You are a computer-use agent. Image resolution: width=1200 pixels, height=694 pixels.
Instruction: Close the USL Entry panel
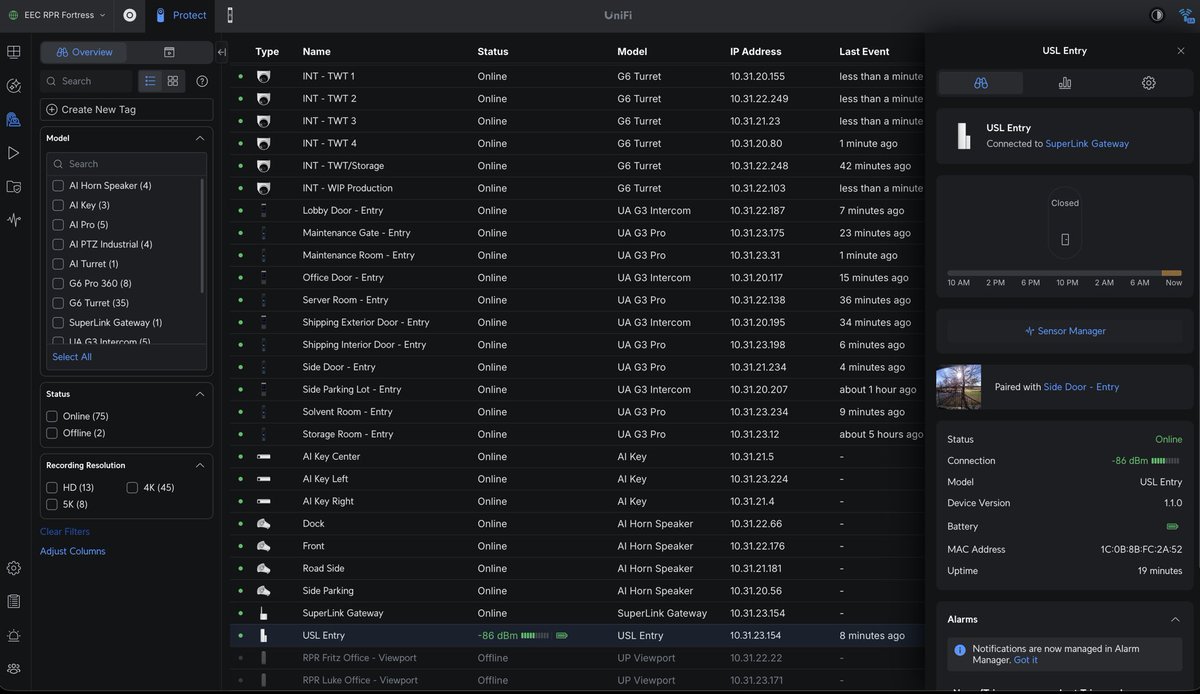pyautogui.click(x=1181, y=51)
